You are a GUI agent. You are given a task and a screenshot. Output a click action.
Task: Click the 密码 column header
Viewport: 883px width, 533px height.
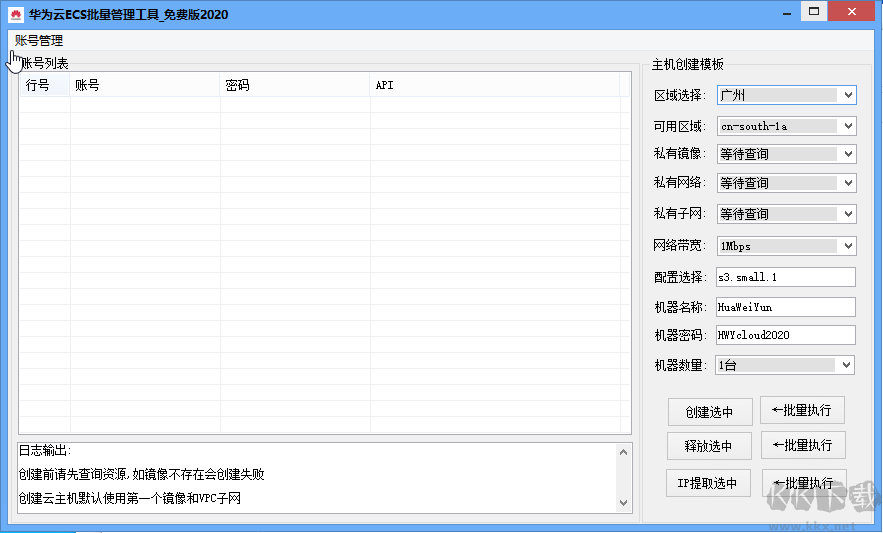pyautogui.click(x=295, y=85)
